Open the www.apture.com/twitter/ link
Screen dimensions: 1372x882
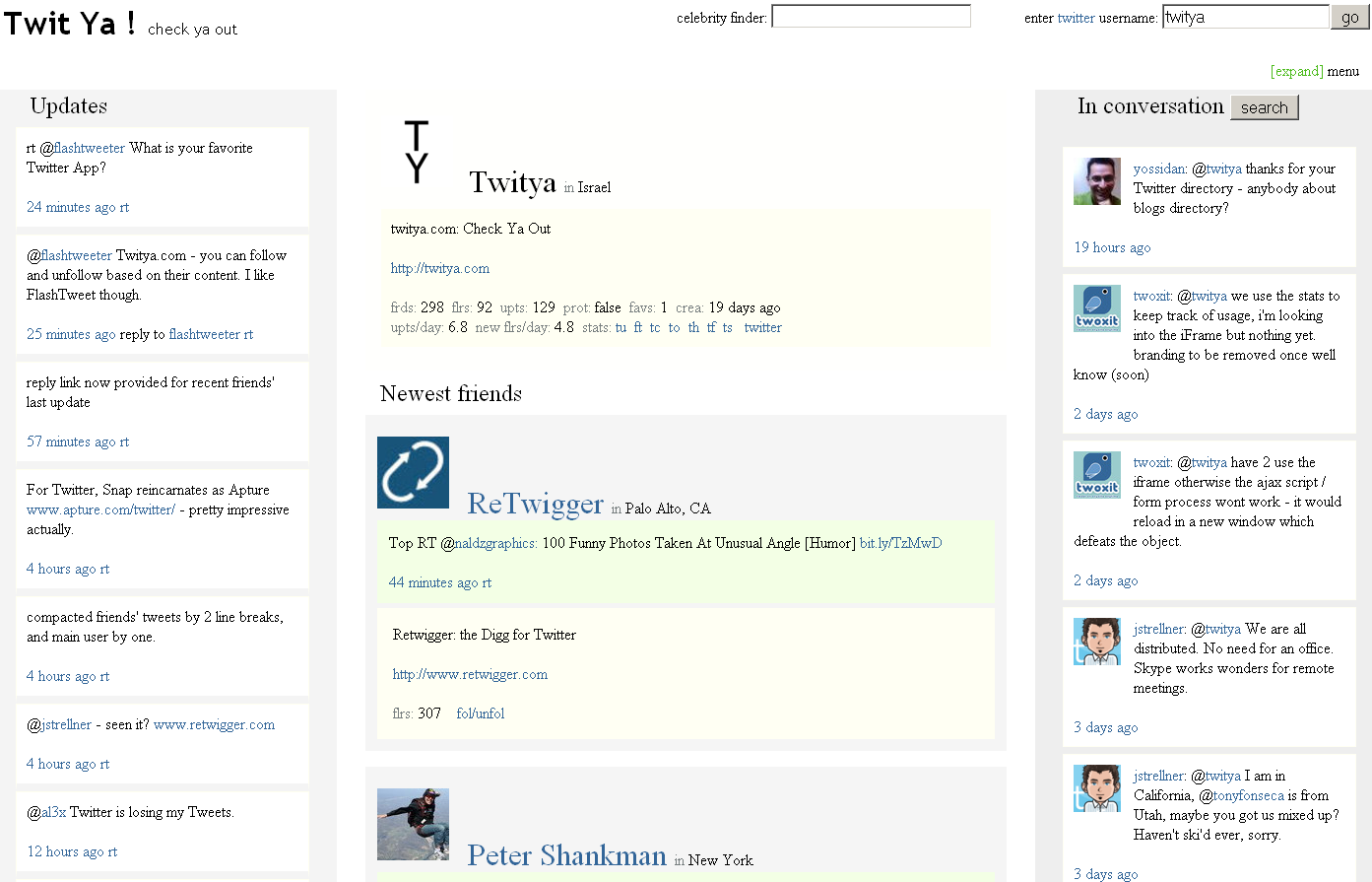tap(100, 509)
